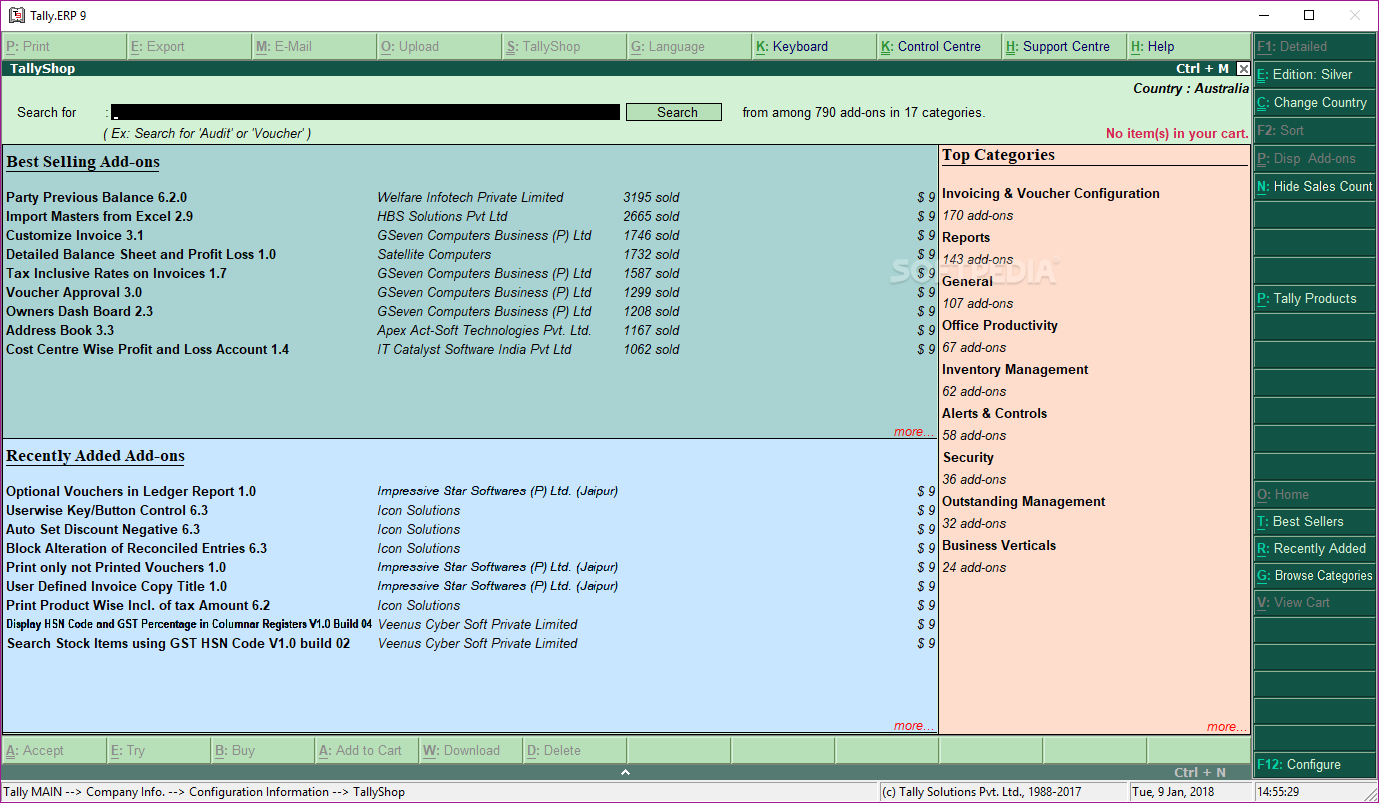Click the Edition: Silver side button
This screenshot has width=1379, height=803.
1315,74
